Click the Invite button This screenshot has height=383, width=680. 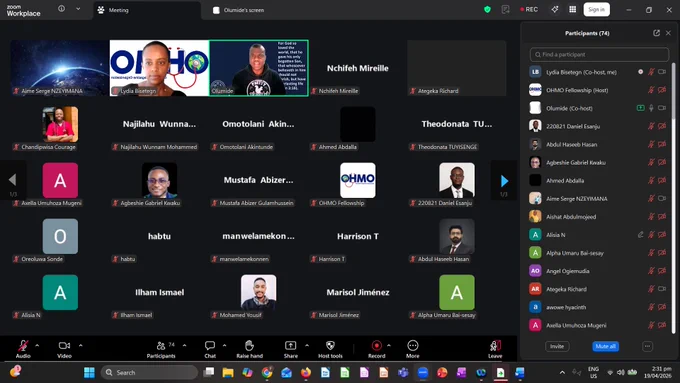tap(557, 346)
